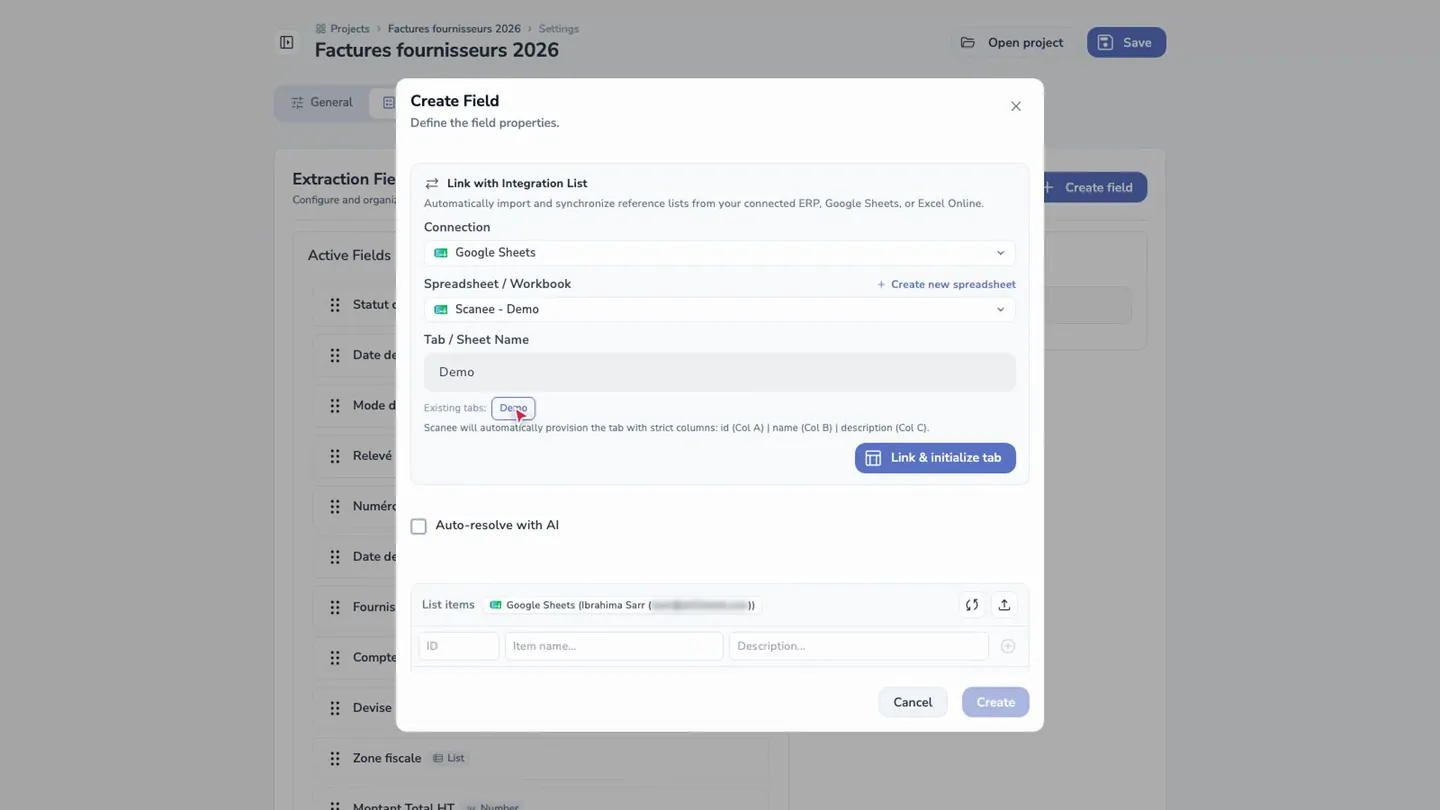
Task: Click the Item name input field
Action: coord(613,646)
